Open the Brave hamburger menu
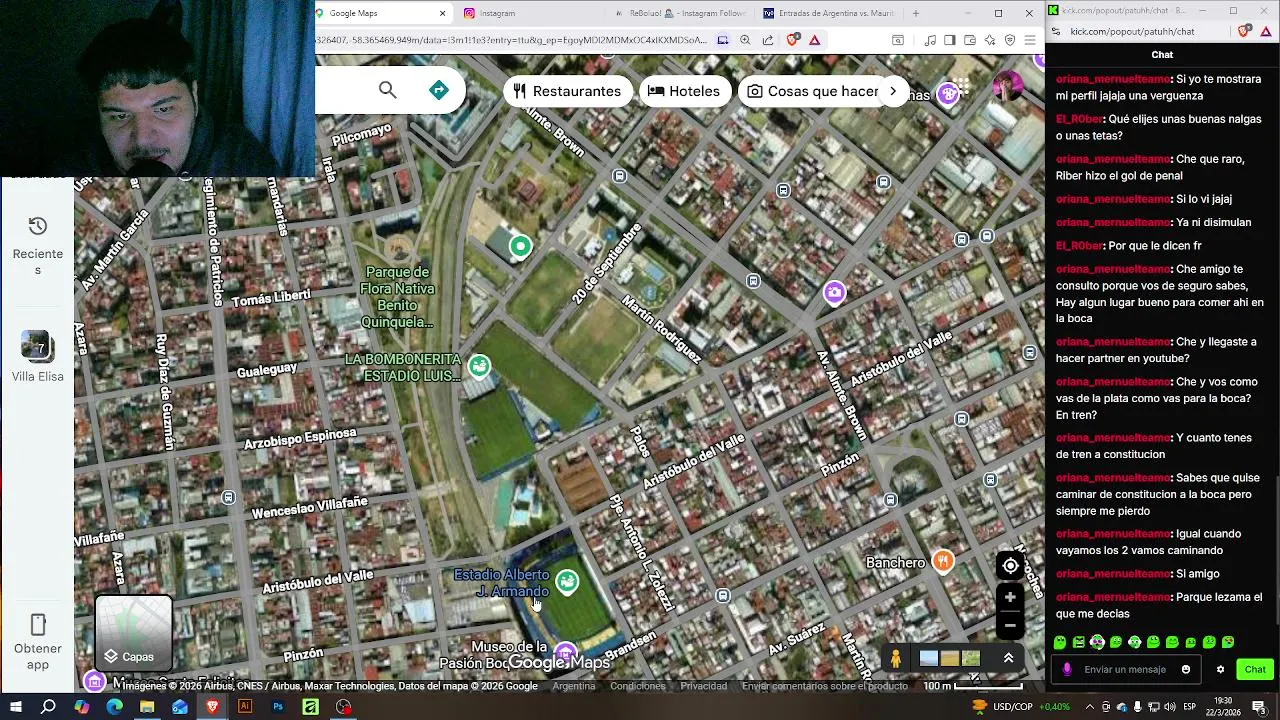This screenshot has width=1280, height=720. [1030, 40]
